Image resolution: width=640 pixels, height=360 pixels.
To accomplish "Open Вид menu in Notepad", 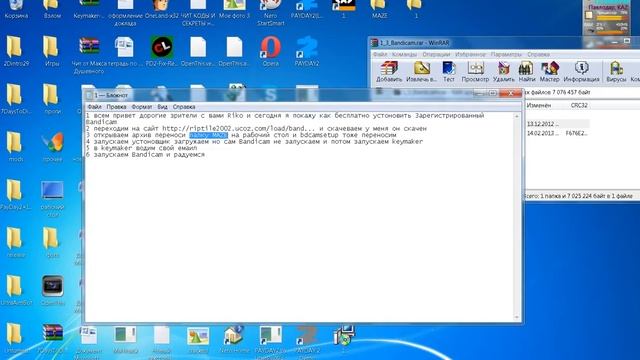I will pos(162,107).
